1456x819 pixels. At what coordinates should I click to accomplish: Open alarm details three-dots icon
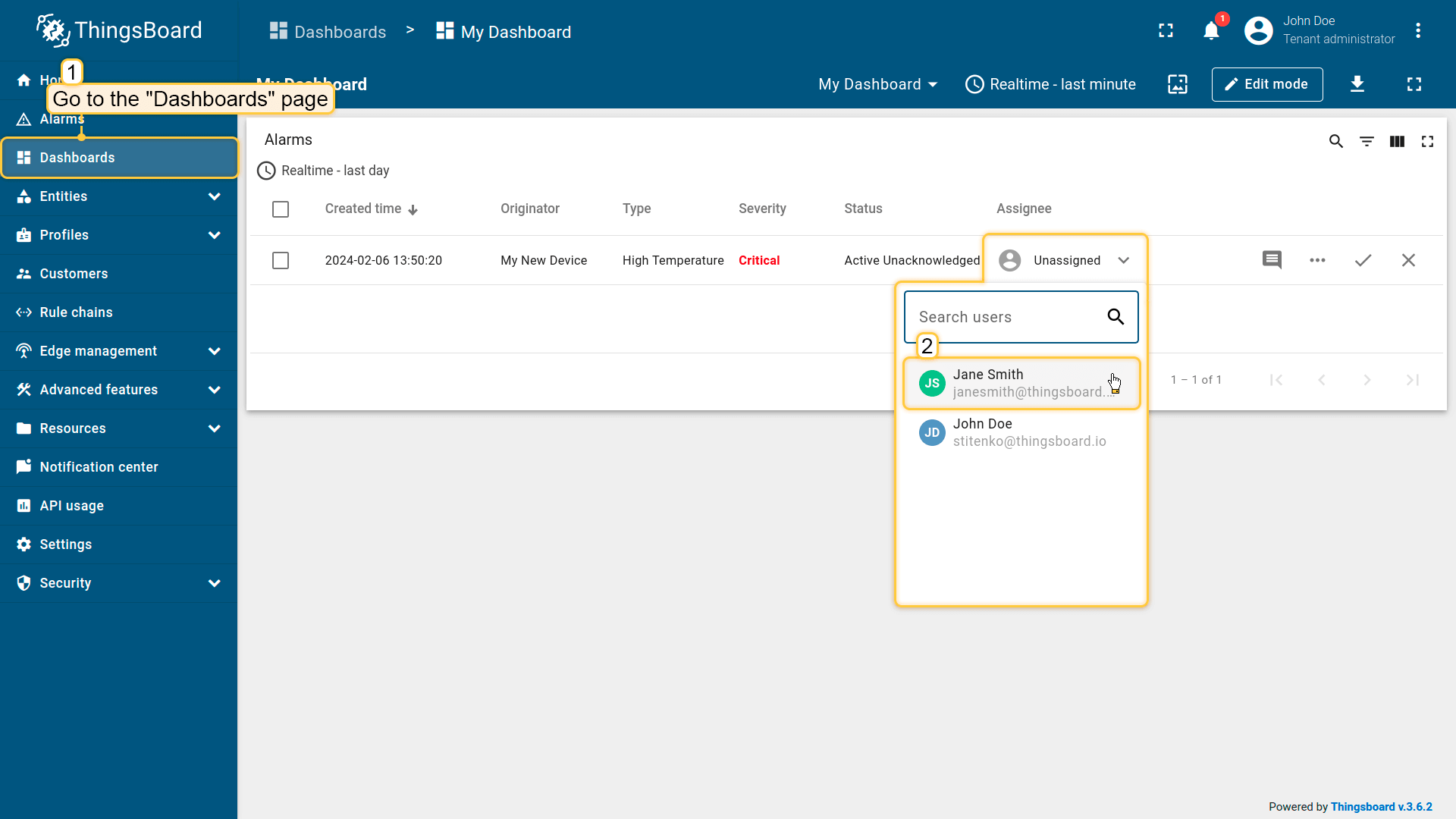pos(1317,260)
